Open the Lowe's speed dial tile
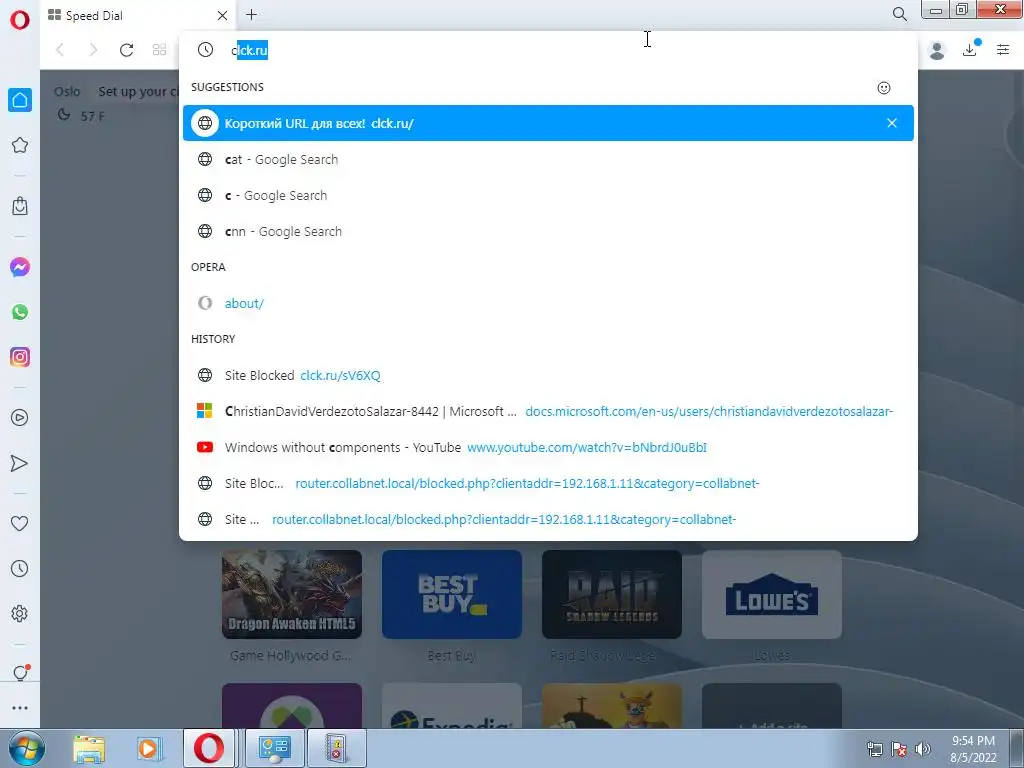The height and width of the screenshot is (768, 1024). [772, 594]
